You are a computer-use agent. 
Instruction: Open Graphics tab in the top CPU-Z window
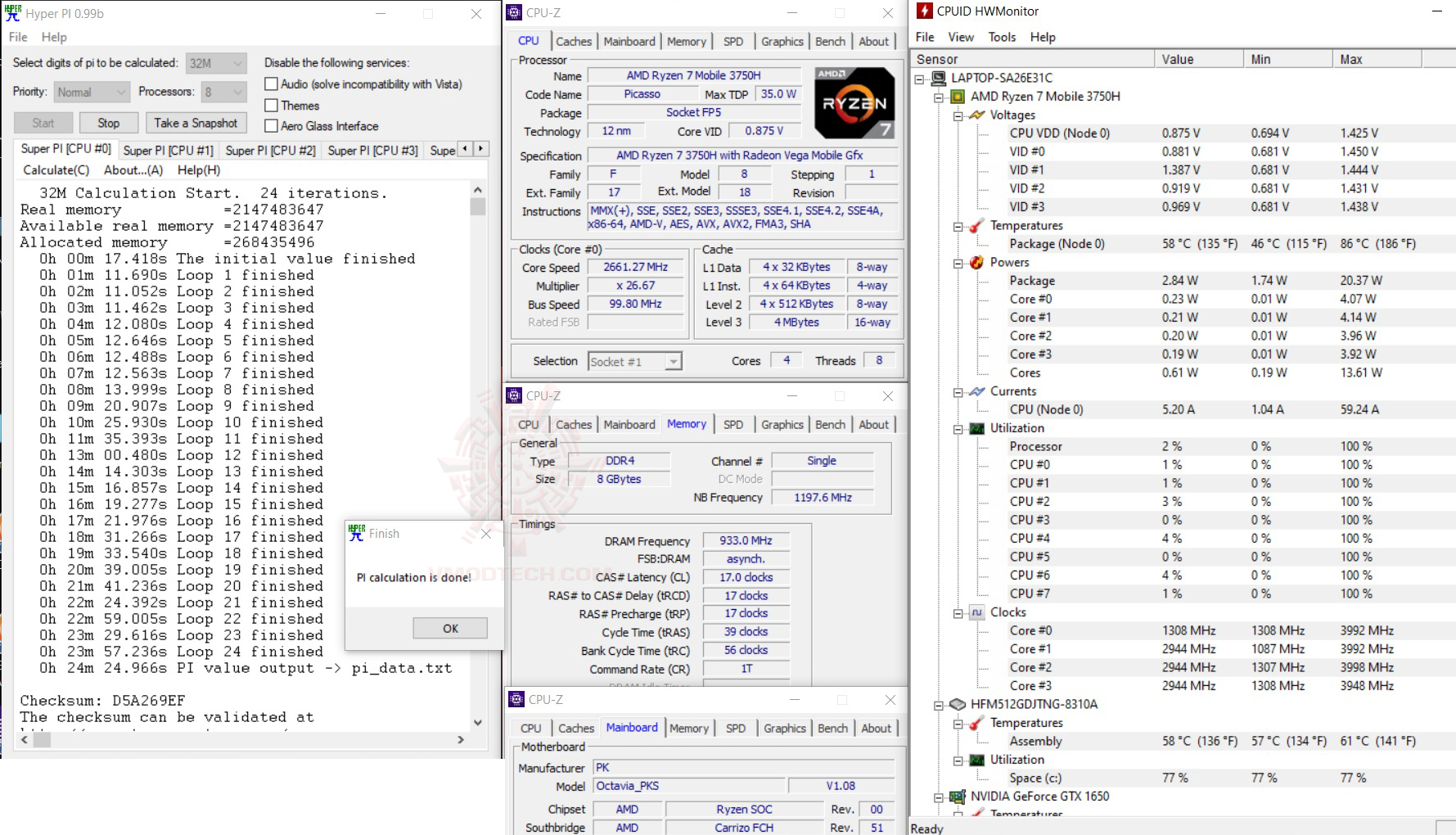[x=782, y=41]
